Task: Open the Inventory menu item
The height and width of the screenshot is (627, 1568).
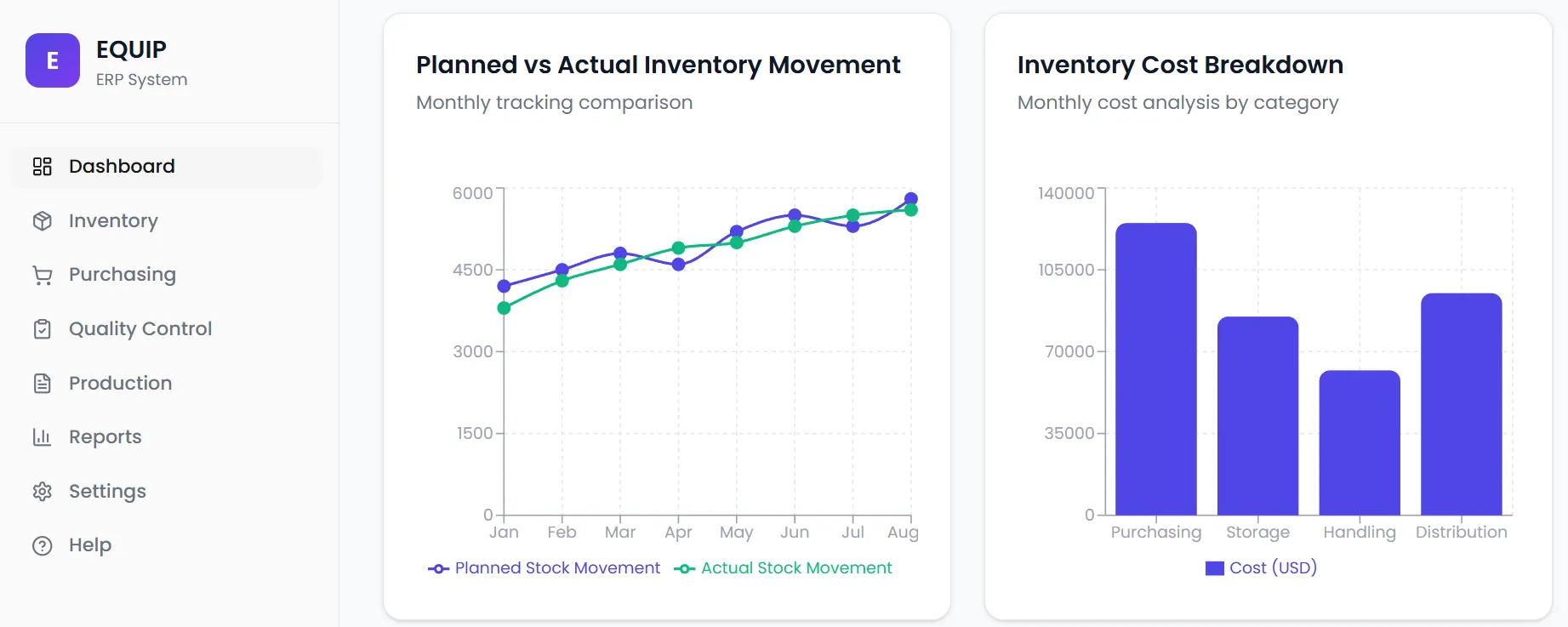Action: 113,220
